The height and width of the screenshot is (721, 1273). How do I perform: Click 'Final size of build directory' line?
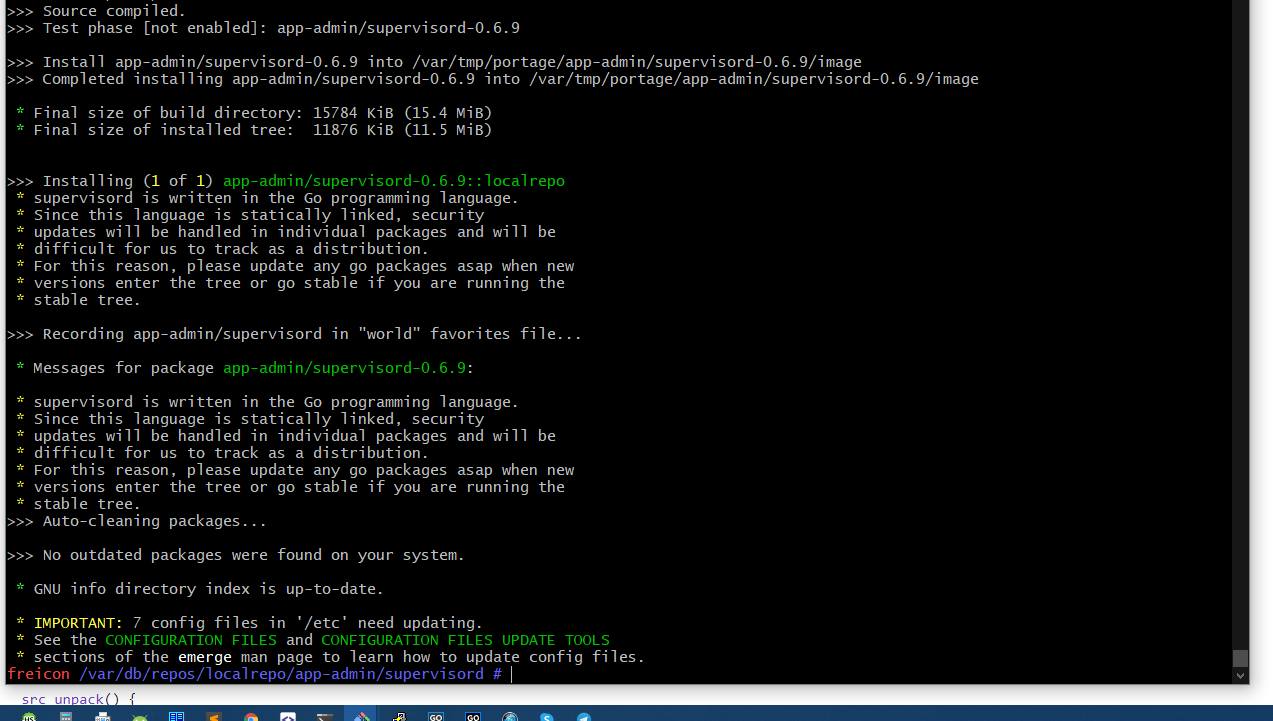pos(254,113)
